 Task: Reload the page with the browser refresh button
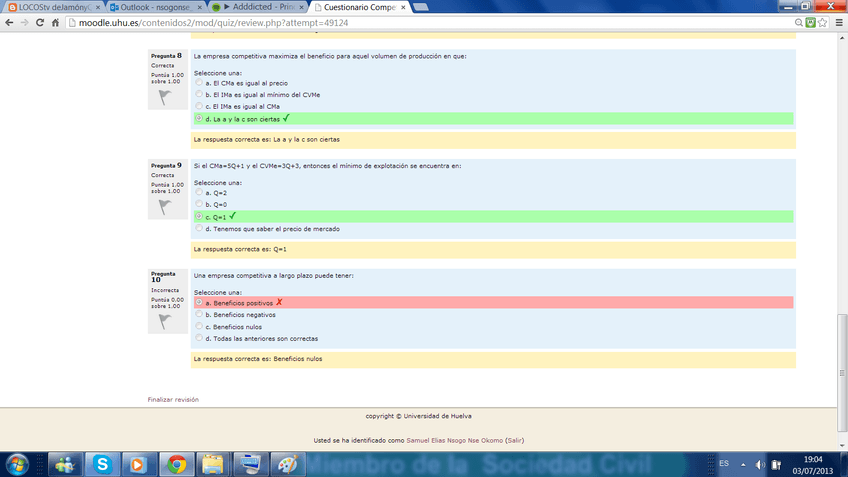41,22
